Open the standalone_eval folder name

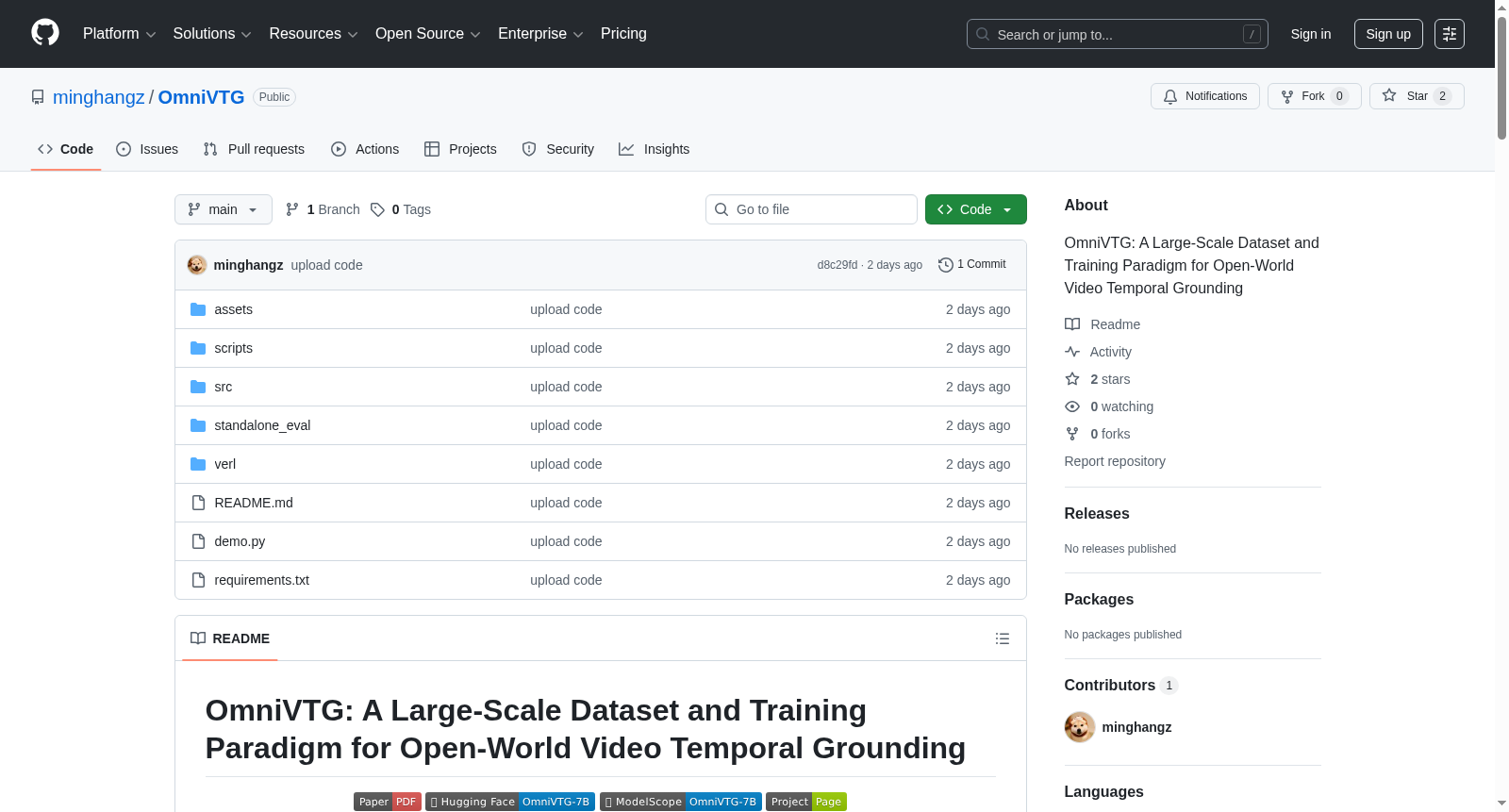tap(262, 425)
